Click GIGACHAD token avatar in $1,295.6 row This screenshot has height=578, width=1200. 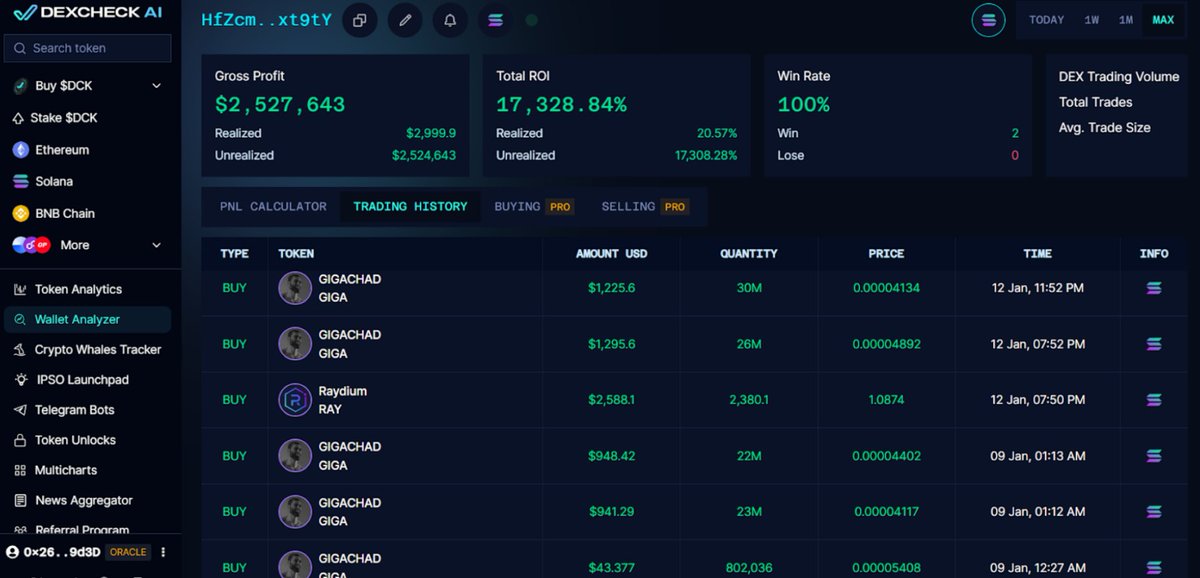coord(295,344)
